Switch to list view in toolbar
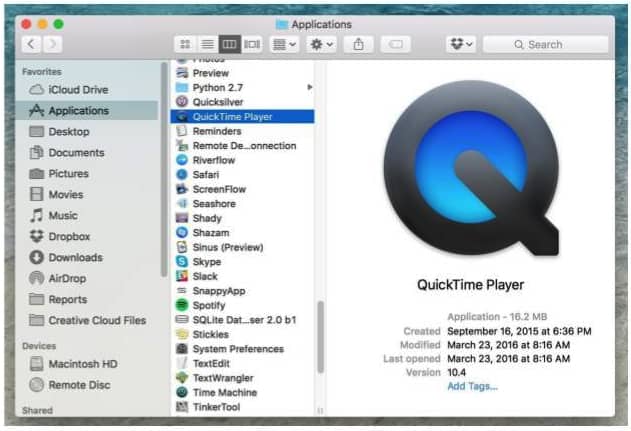The width and height of the screenshot is (631, 431). click(x=206, y=45)
